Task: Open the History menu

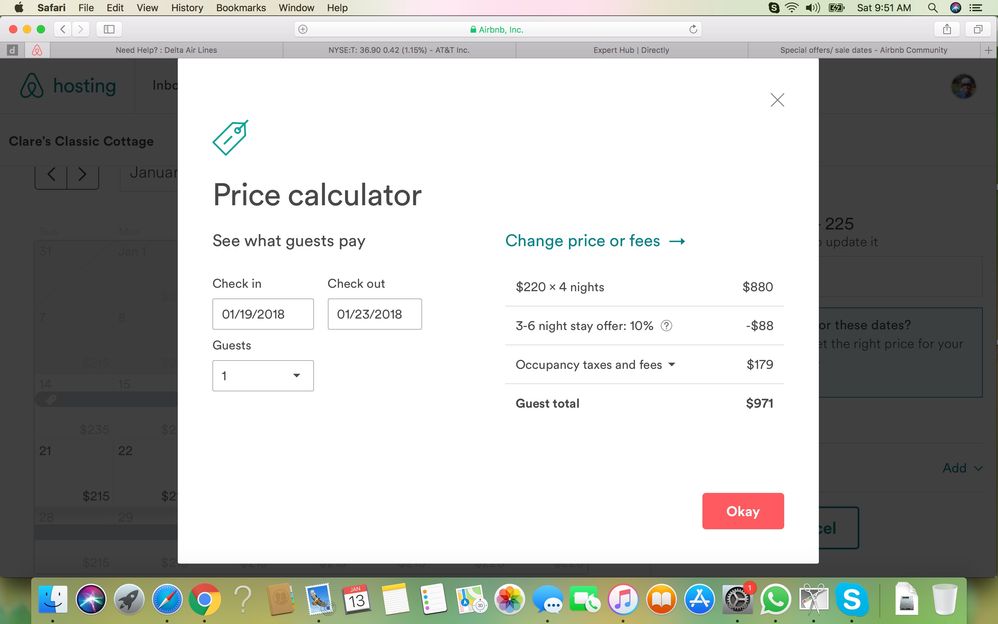Action: [187, 7]
